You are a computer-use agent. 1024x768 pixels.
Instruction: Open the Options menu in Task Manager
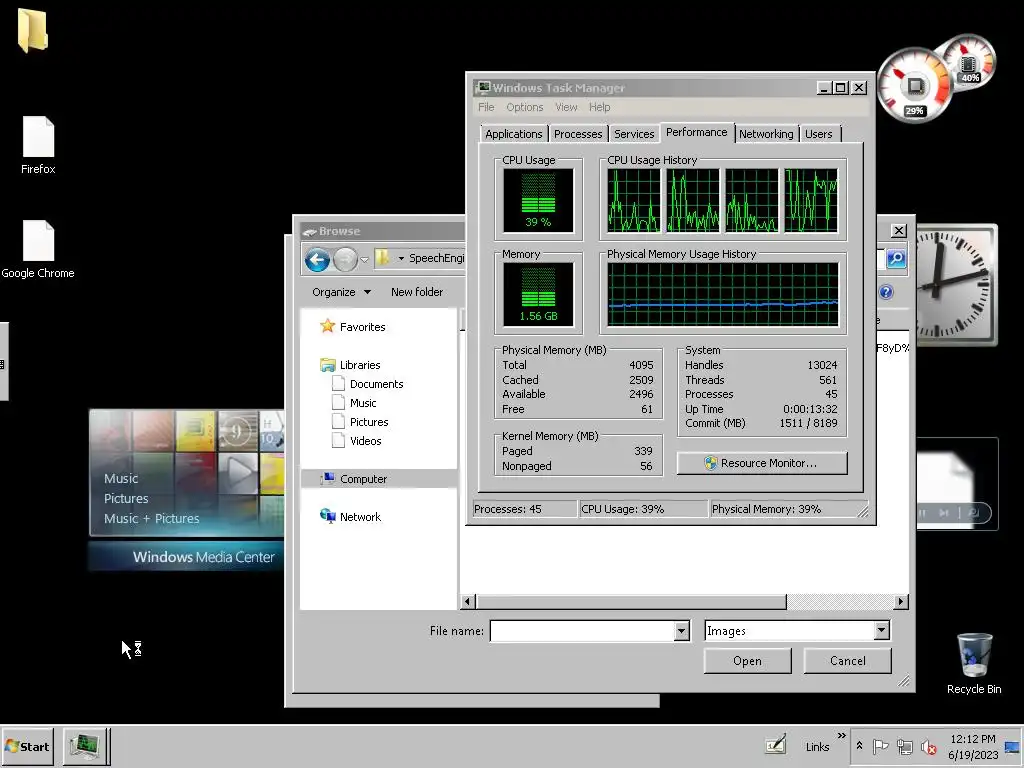point(524,107)
